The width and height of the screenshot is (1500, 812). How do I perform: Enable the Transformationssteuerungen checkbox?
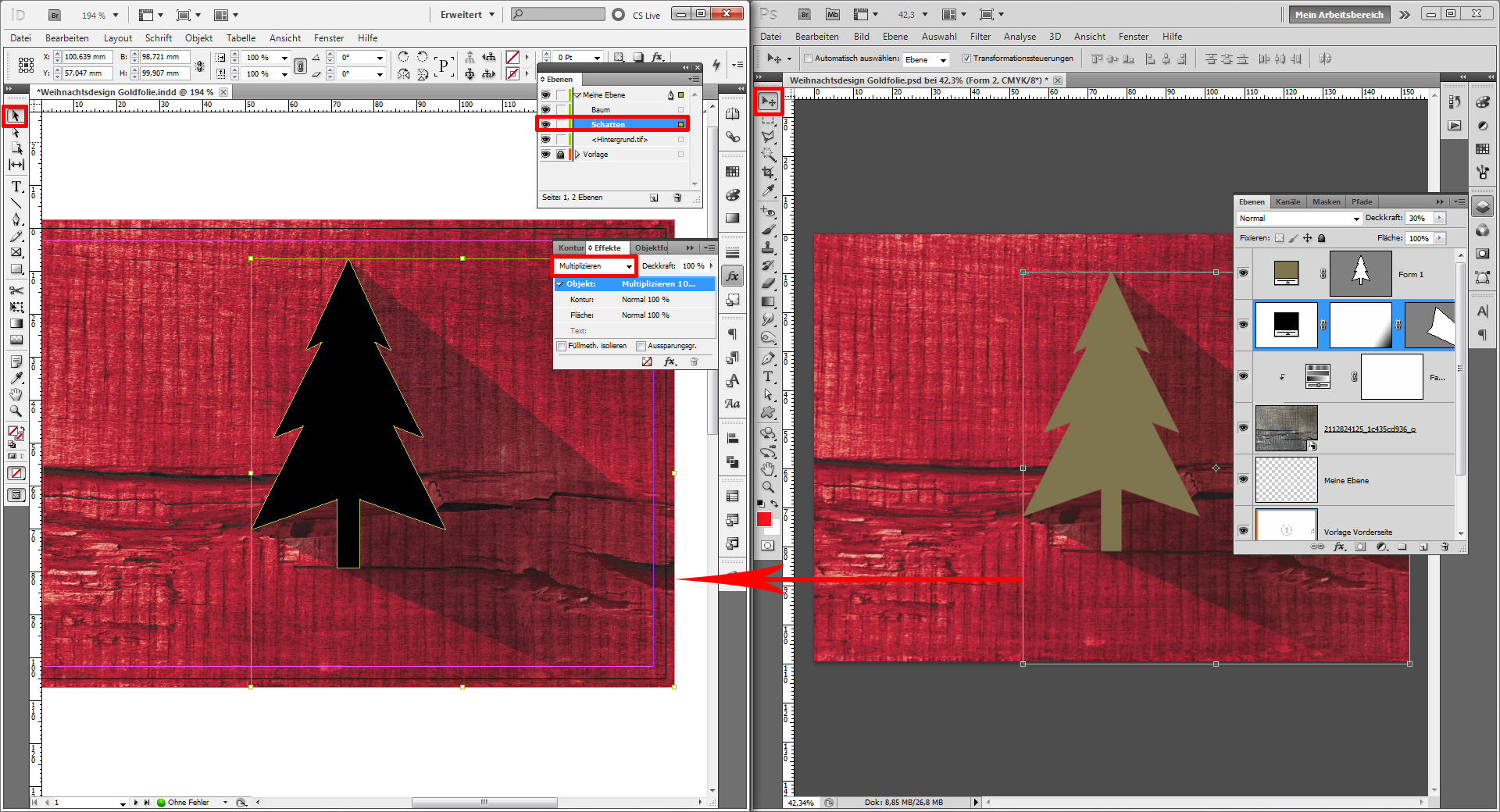(967, 58)
